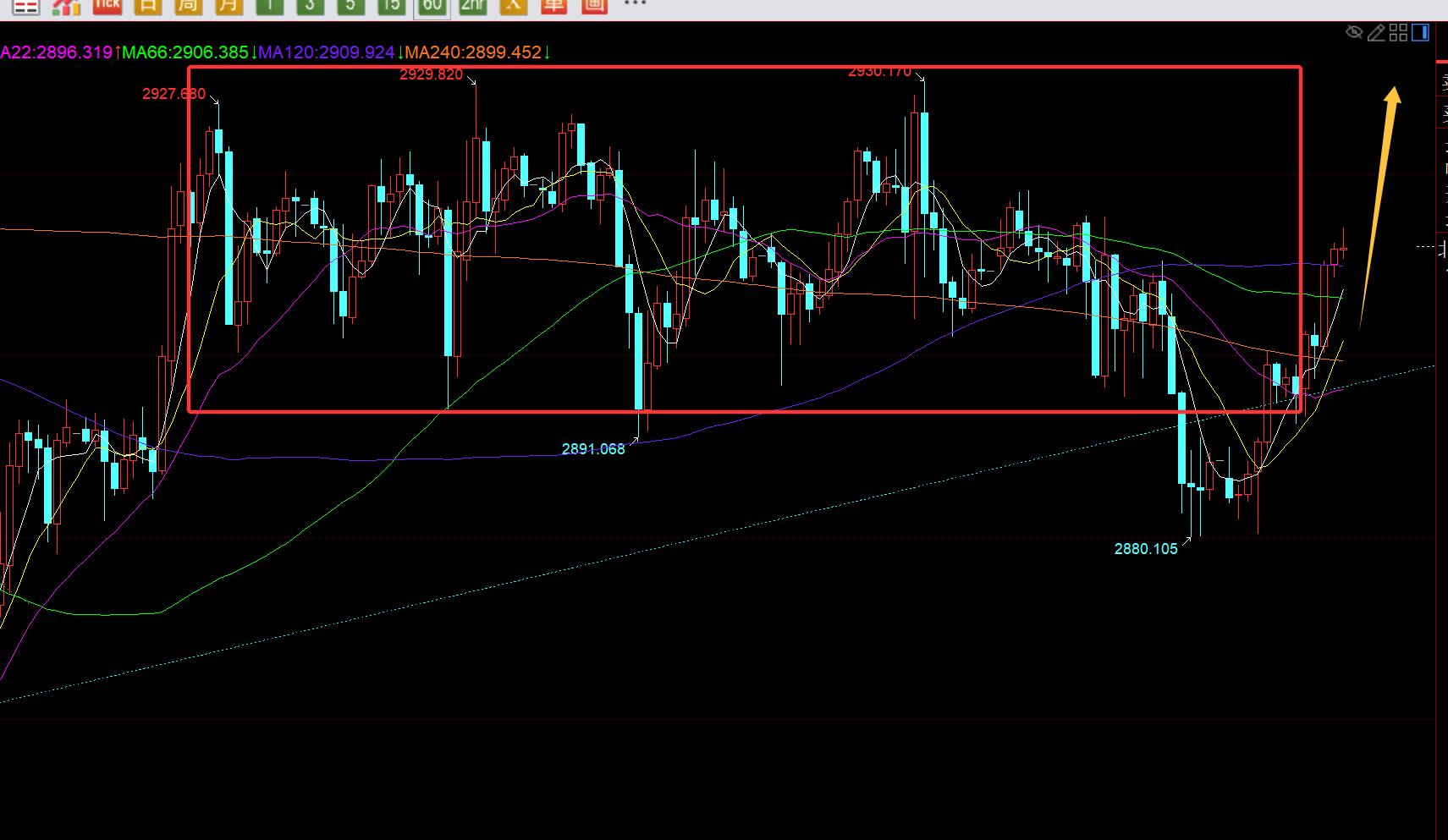Switch to the 1-minute timeframe

tap(269, 6)
